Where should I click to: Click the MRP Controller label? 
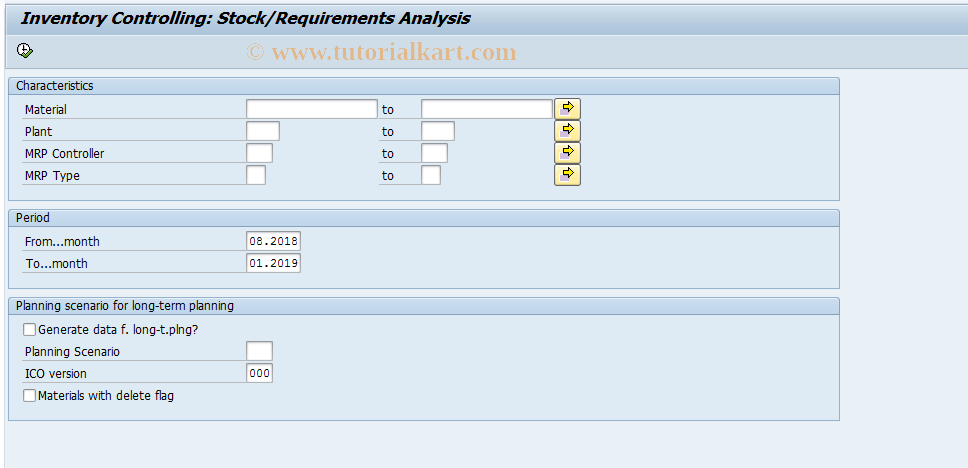pyautogui.click(x=64, y=154)
